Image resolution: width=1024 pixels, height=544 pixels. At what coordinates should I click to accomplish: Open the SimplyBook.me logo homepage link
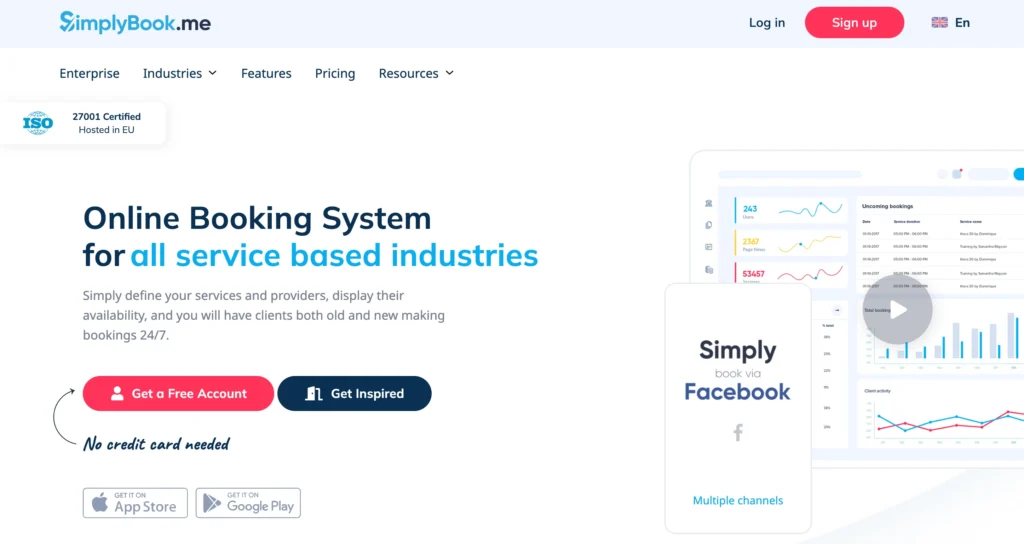coord(135,23)
